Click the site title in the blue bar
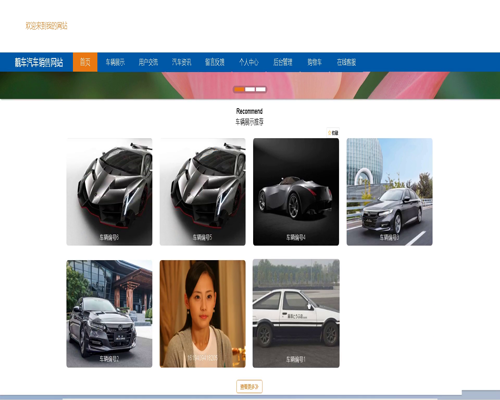Image resolution: width=500 pixels, height=400 pixels. (39, 62)
